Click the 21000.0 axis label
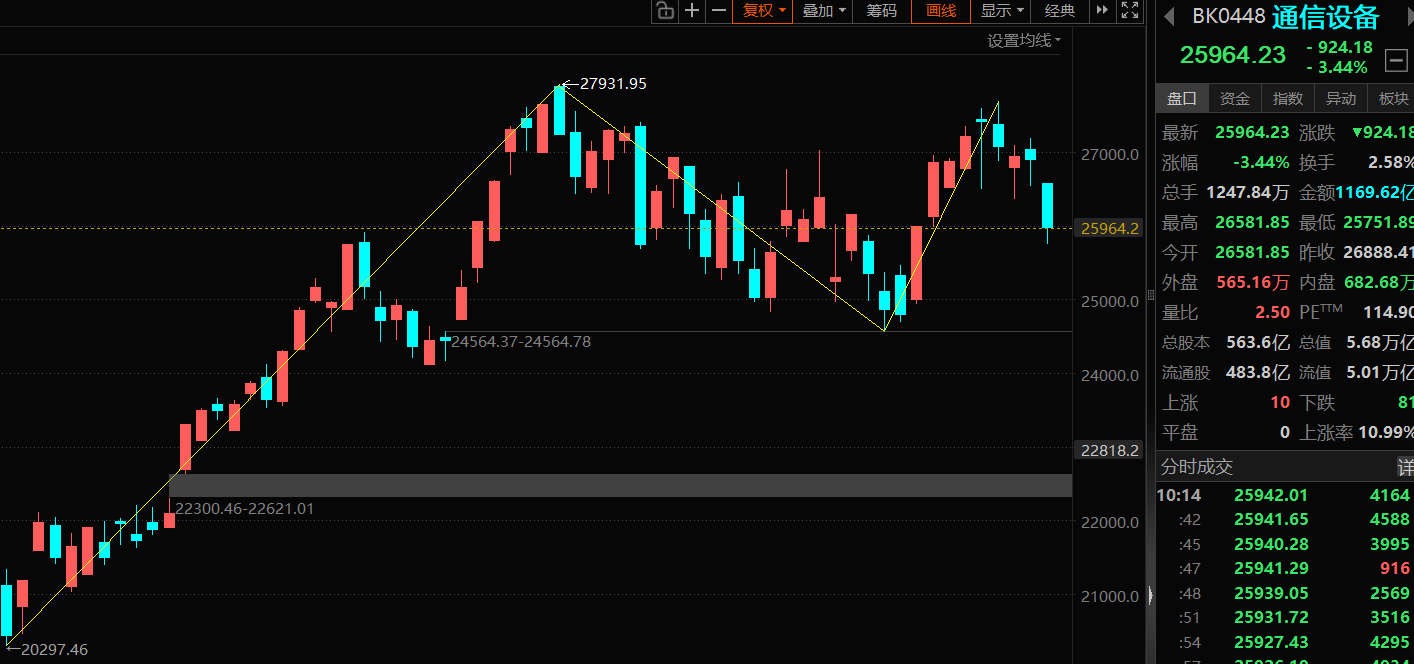Image resolution: width=1414 pixels, height=664 pixels. 1109,596
